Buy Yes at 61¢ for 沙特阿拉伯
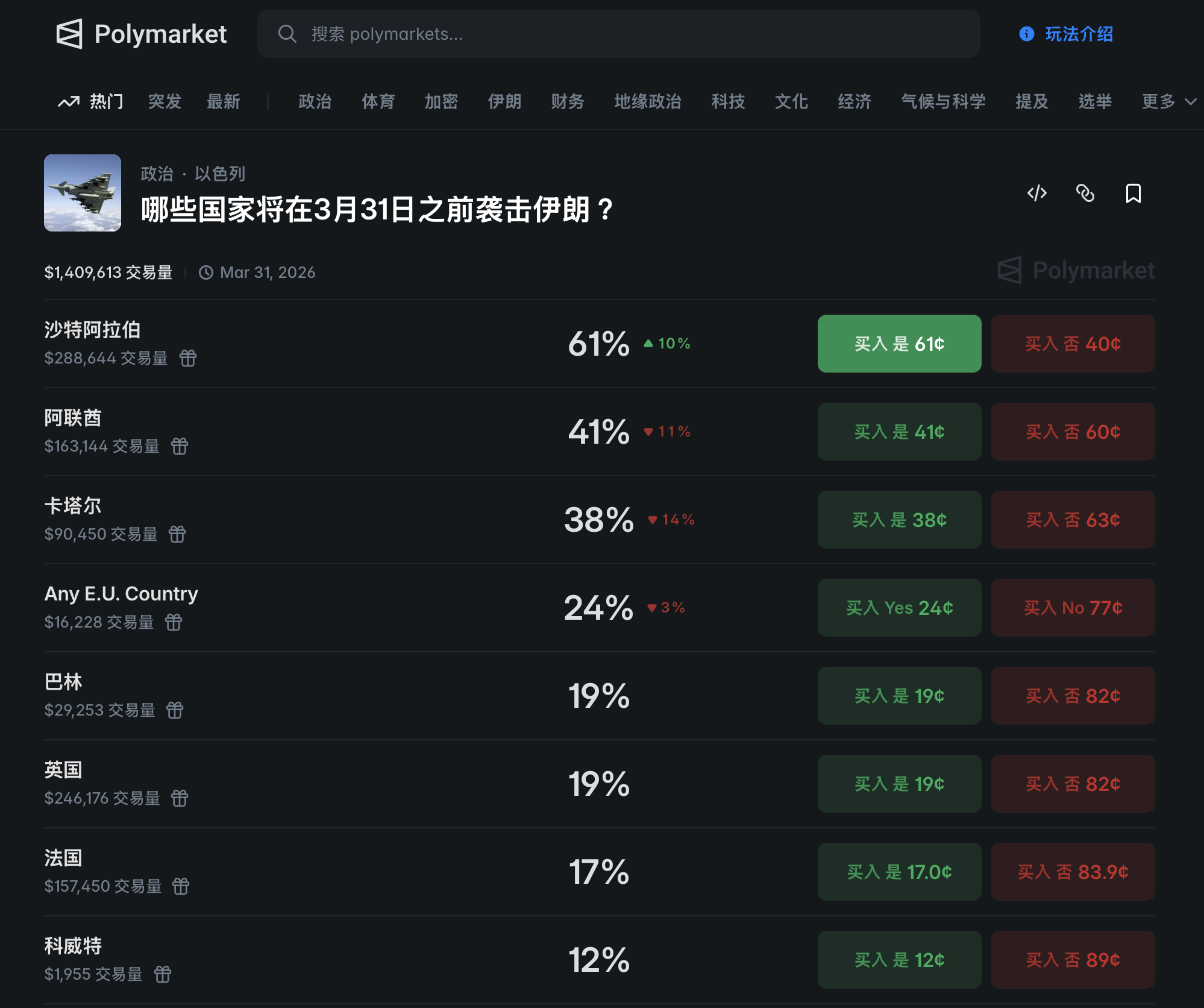The image size is (1204, 1008). [x=899, y=344]
